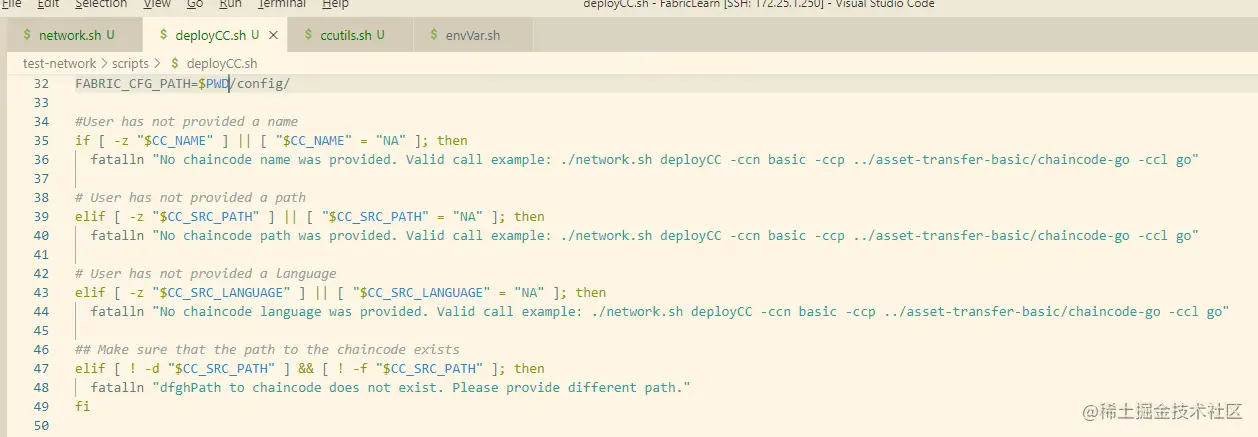Image resolution: width=1258 pixels, height=437 pixels.
Task: Click comment 'Make sure that the path to the chaincode exists'
Action: click(x=279, y=349)
